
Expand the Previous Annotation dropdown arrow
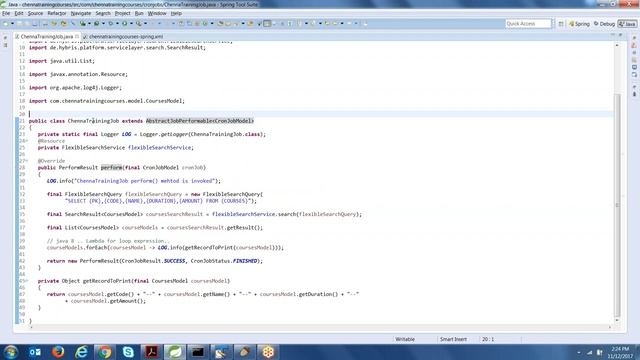pyautogui.click(x=320, y=24)
